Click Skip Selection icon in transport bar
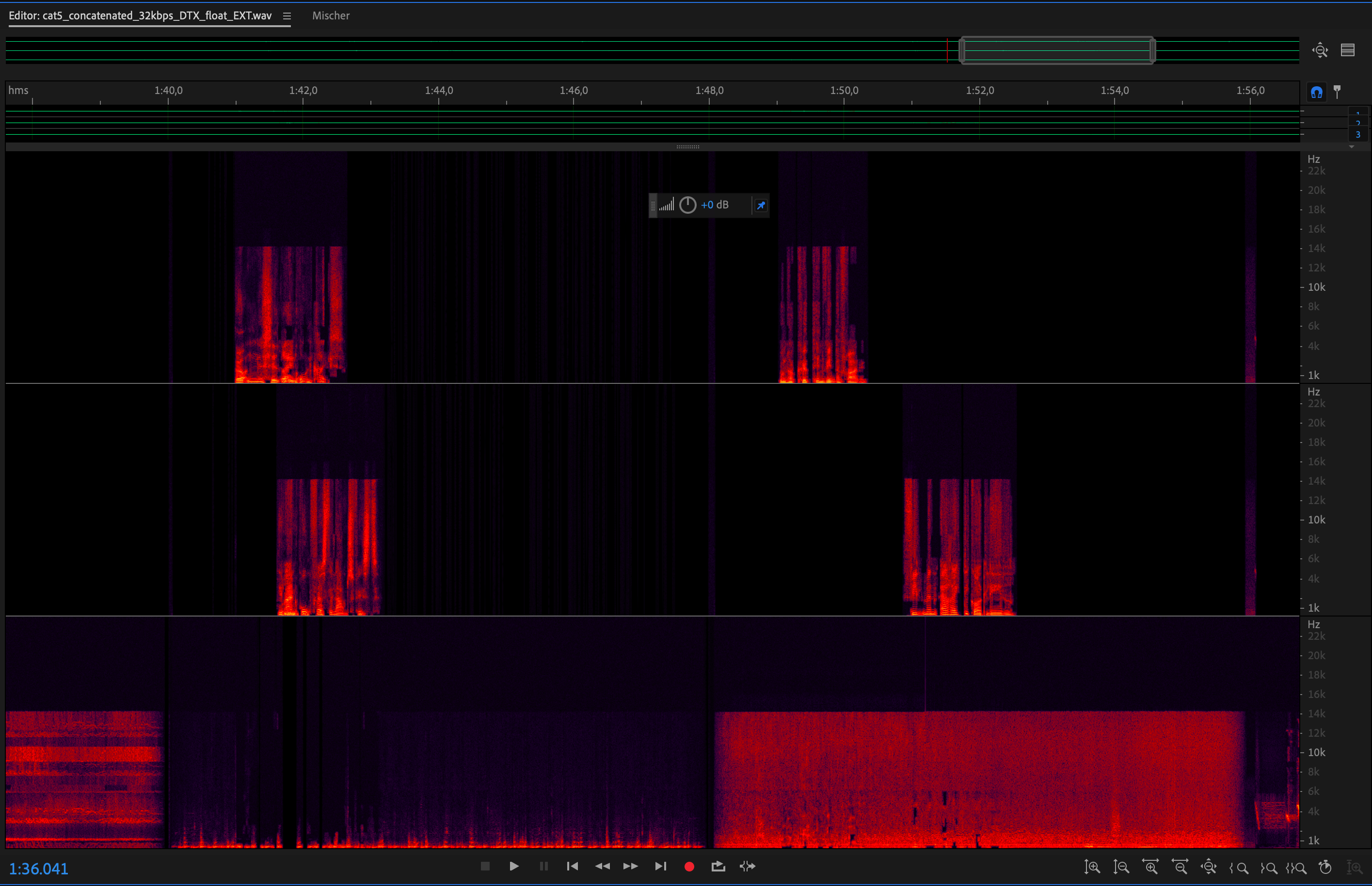The image size is (1372, 886). [x=748, y=867]
